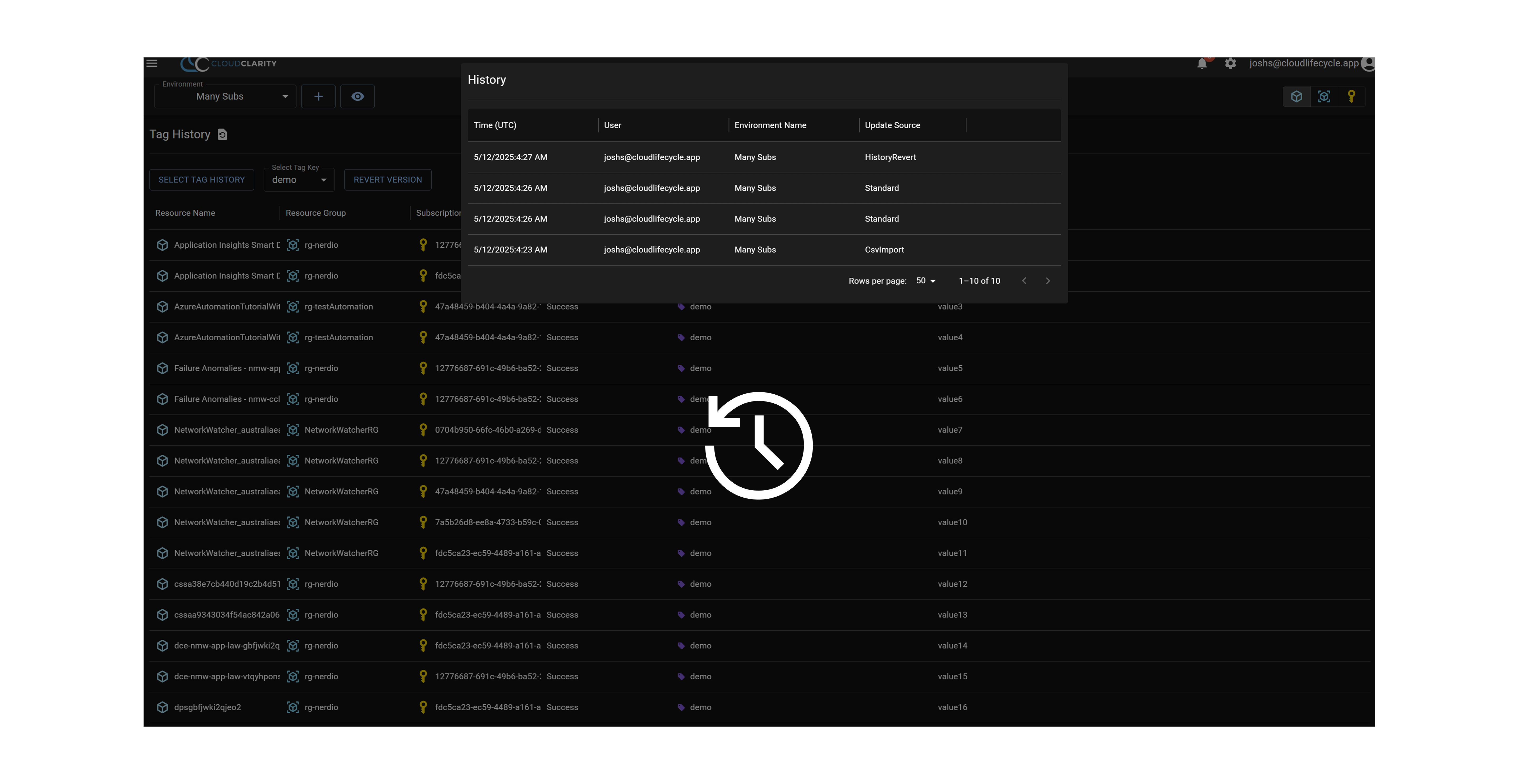Open the Select Tag Key dropdown
The image size is (1518, 784).
pyautogui.click(x=299, y=180)
